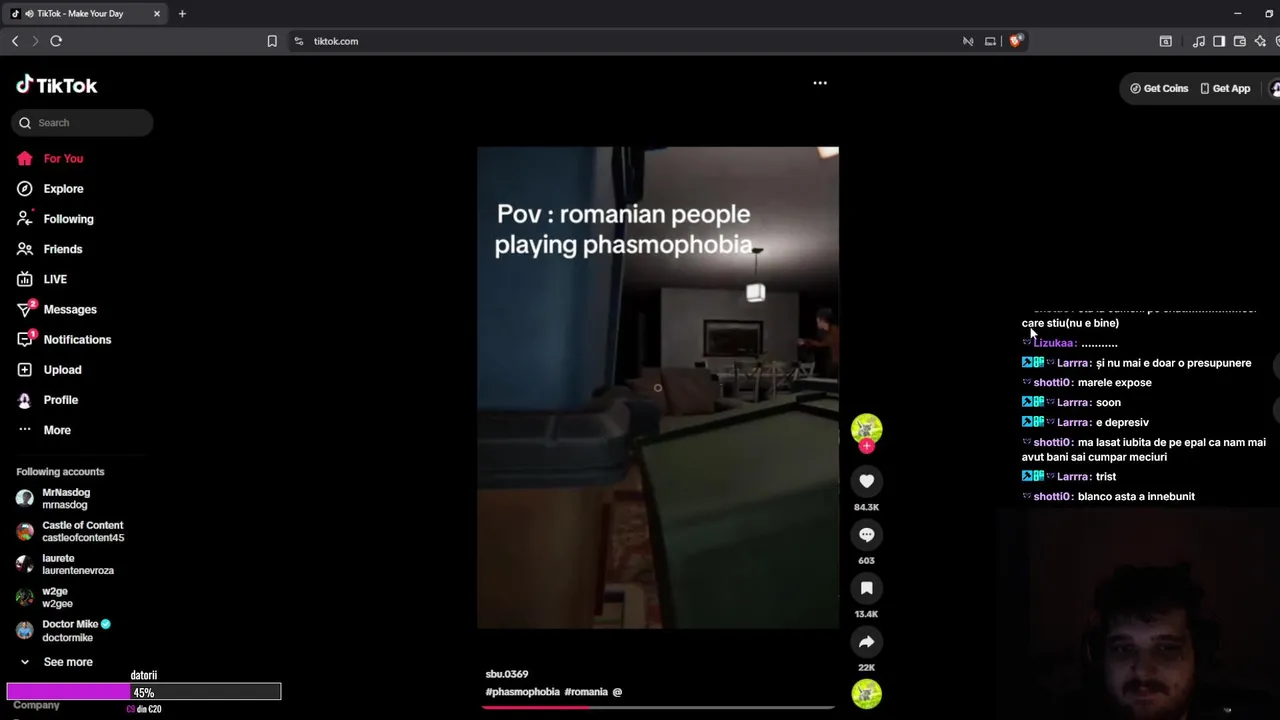Open a new browser tab

tap(182, 14)
